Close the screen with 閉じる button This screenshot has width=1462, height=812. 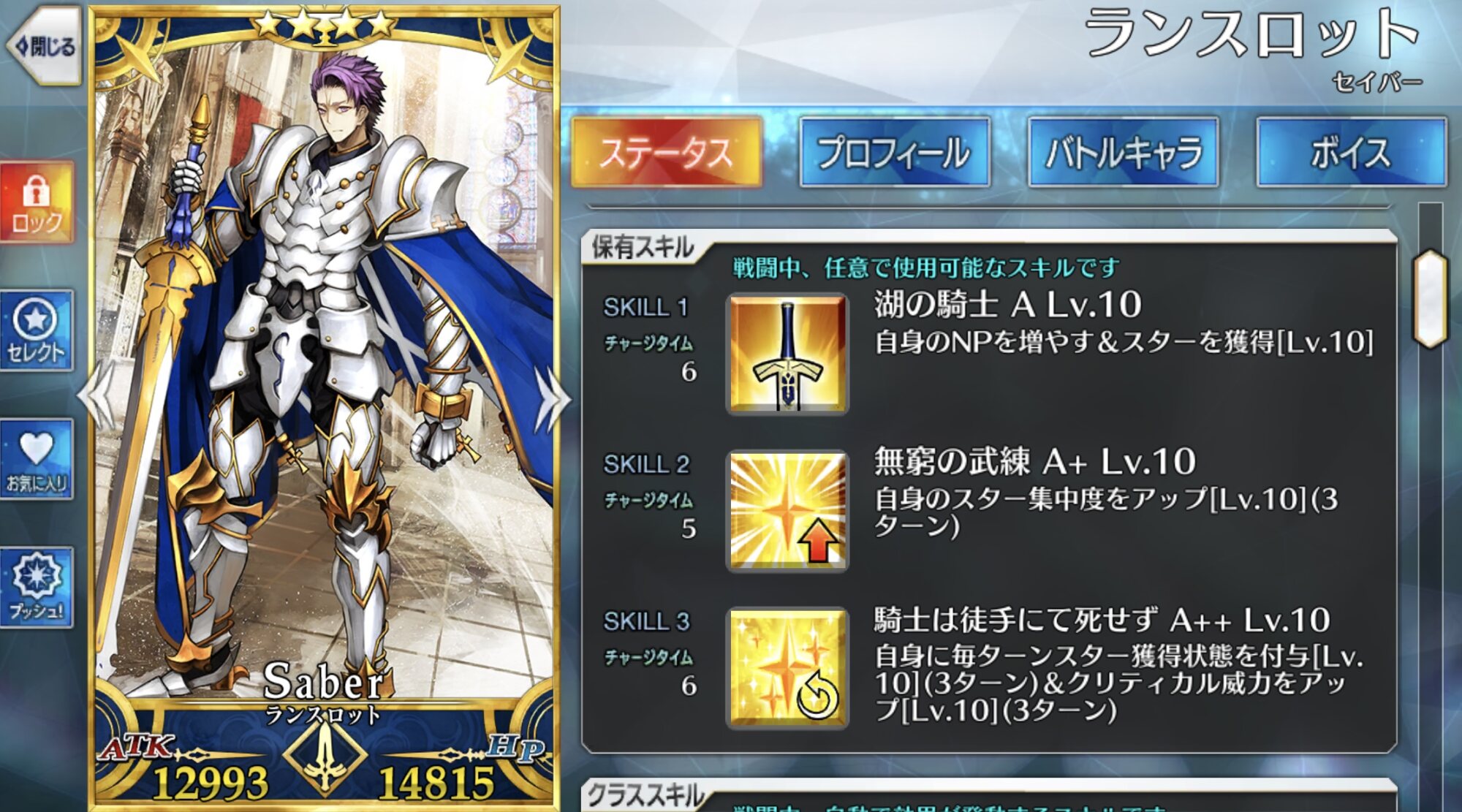coord(44,47)
